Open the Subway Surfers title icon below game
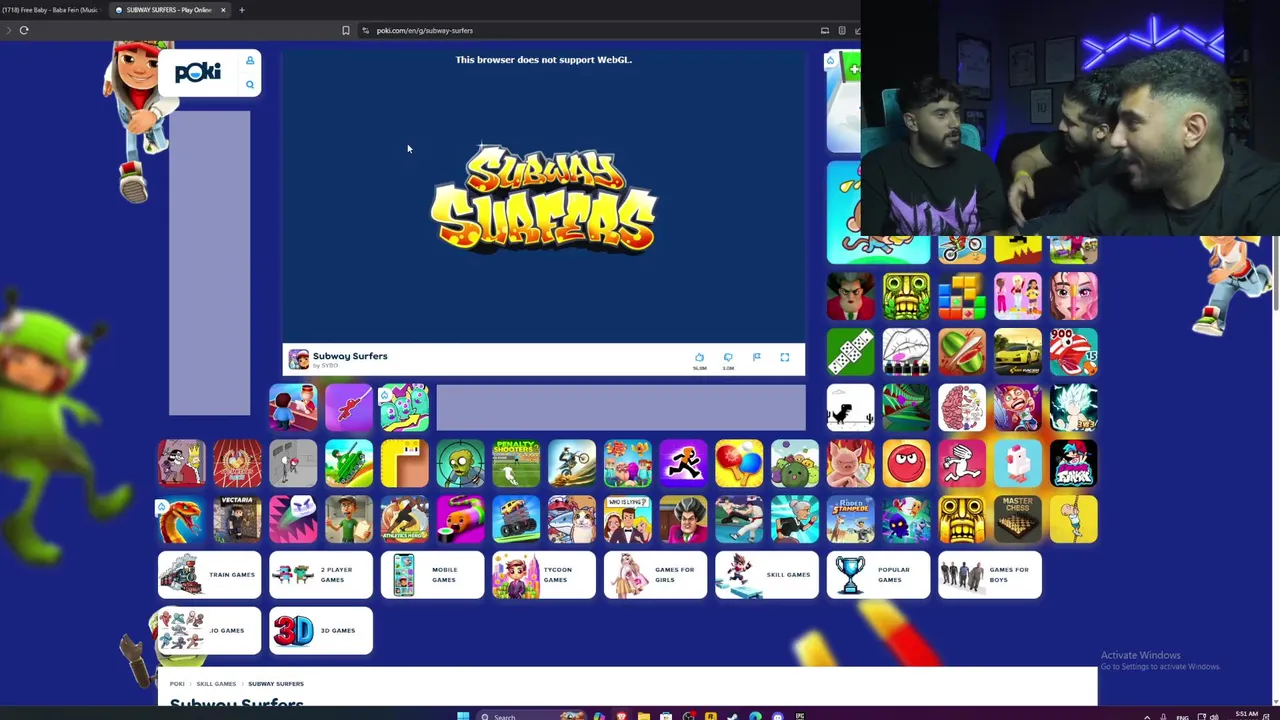Viewport: 1280px width, 720px height. coord(298,360)
